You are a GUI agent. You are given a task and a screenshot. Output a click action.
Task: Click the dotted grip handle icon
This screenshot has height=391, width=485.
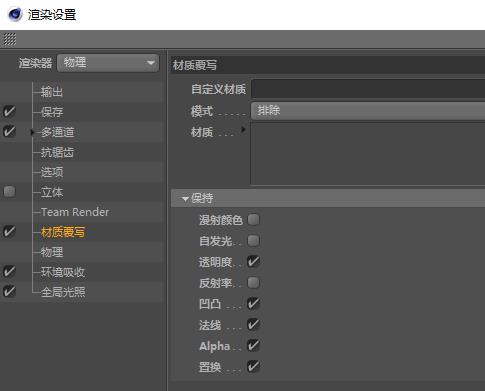(10, 39)
